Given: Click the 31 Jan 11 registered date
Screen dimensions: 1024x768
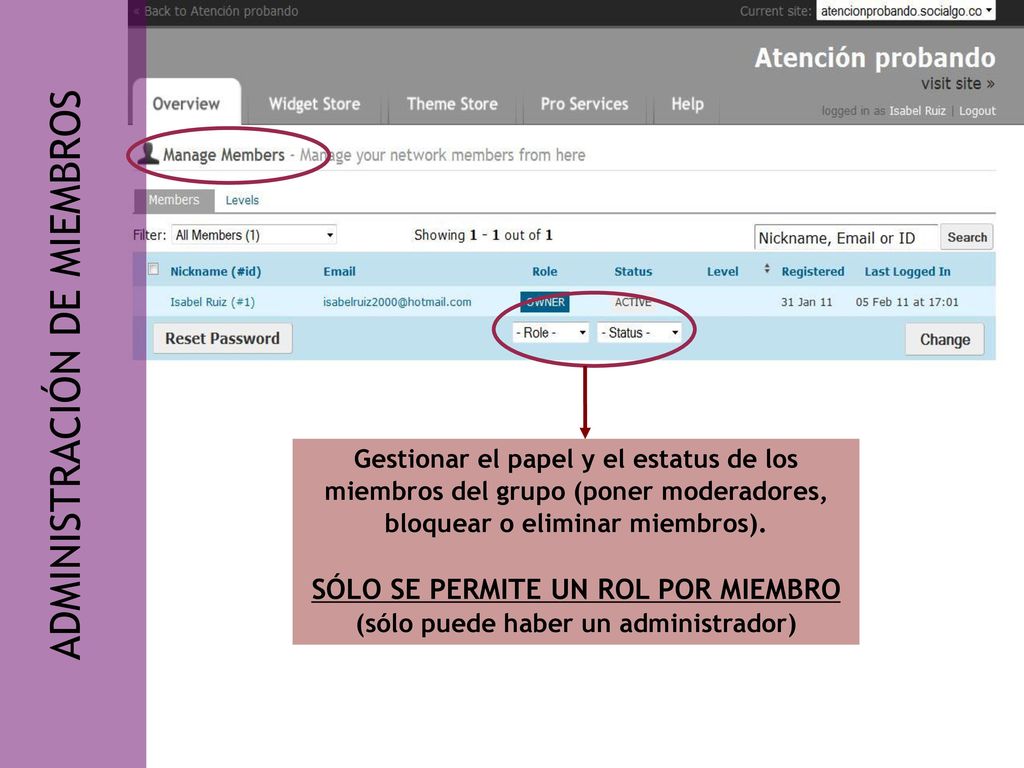Looking at the screenshot, I should [x=807, y=302].
